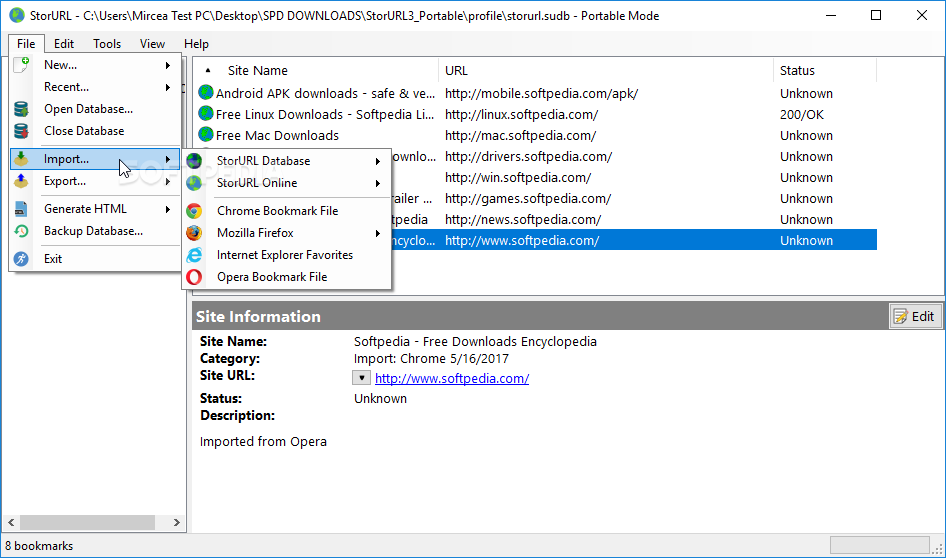Expand the StorURL Online submenu arrow

[378, 183]
